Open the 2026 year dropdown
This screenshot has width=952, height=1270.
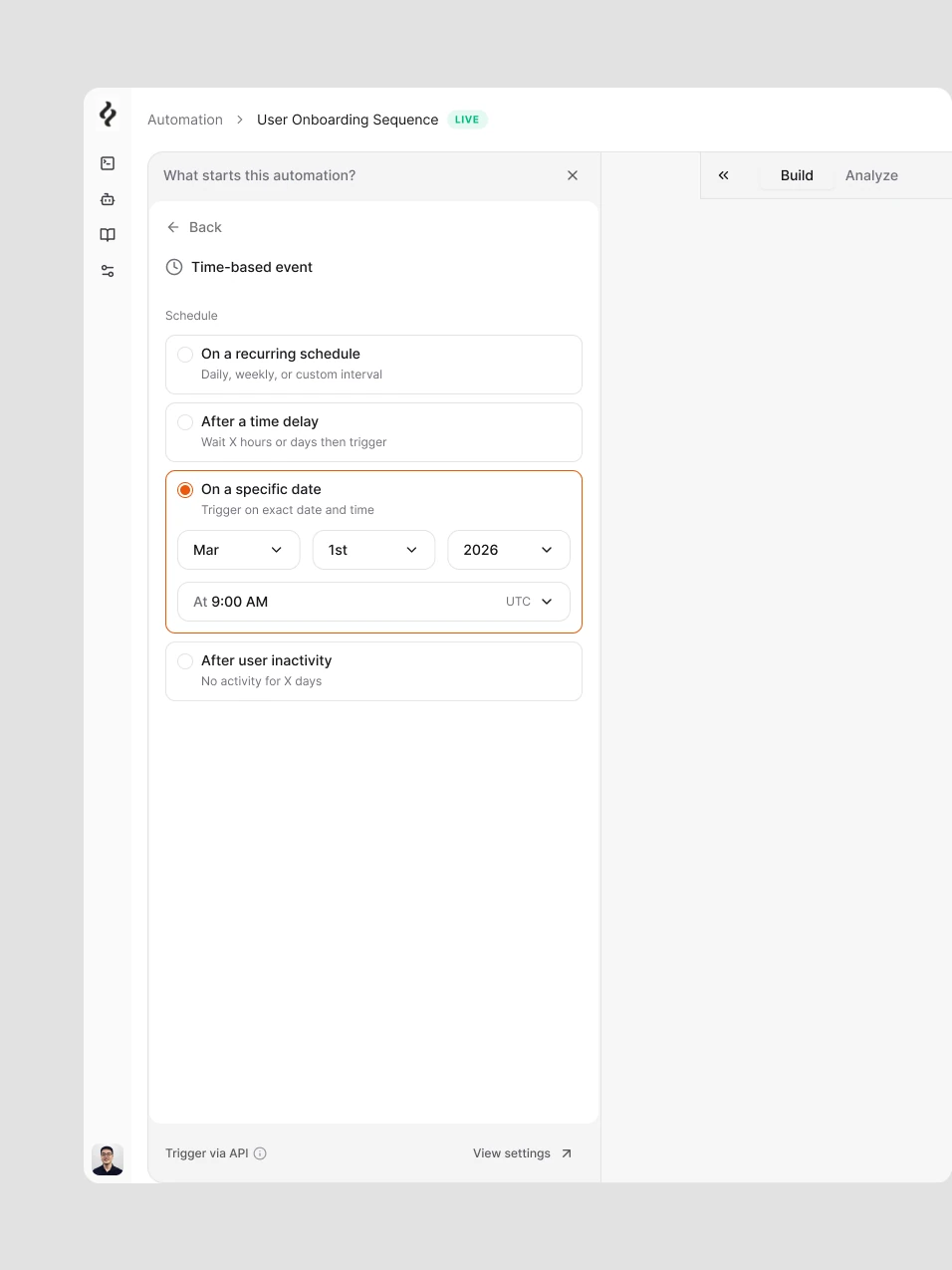click(509, 550)
